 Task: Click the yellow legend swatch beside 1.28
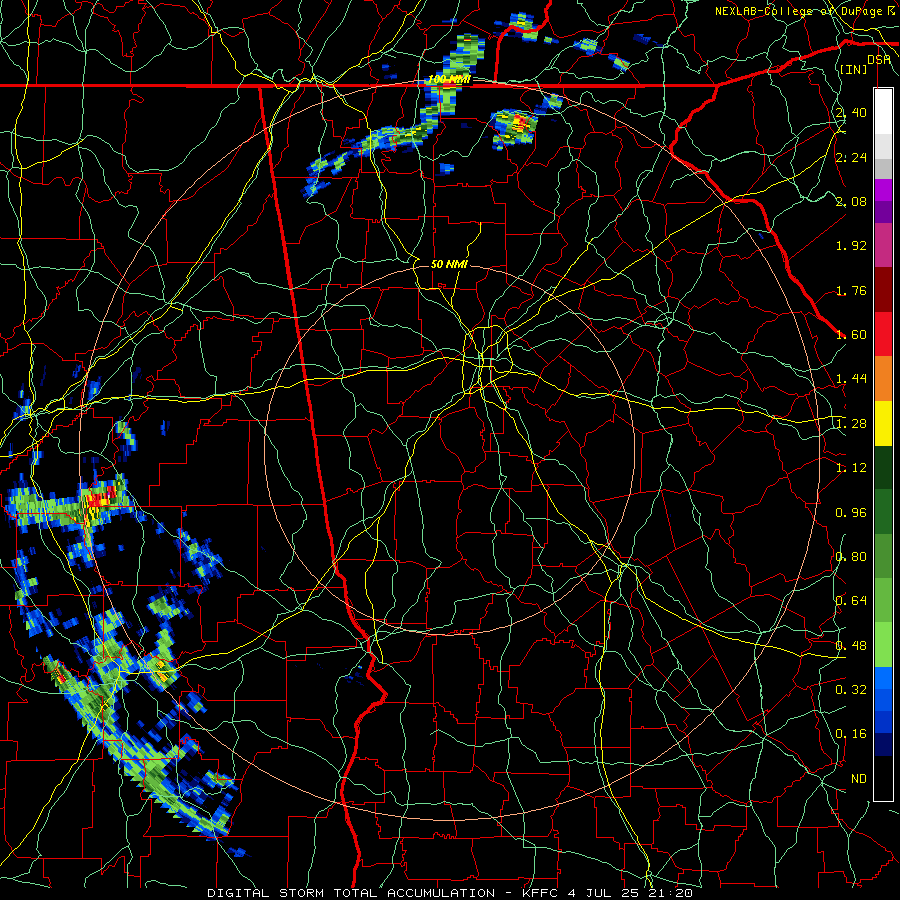[883, 423]
